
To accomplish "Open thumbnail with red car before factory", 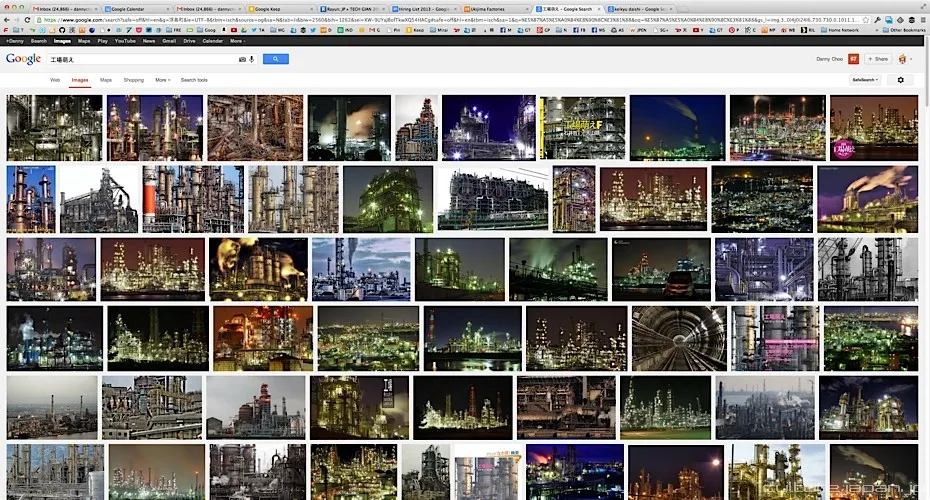I will coord(661,269).
